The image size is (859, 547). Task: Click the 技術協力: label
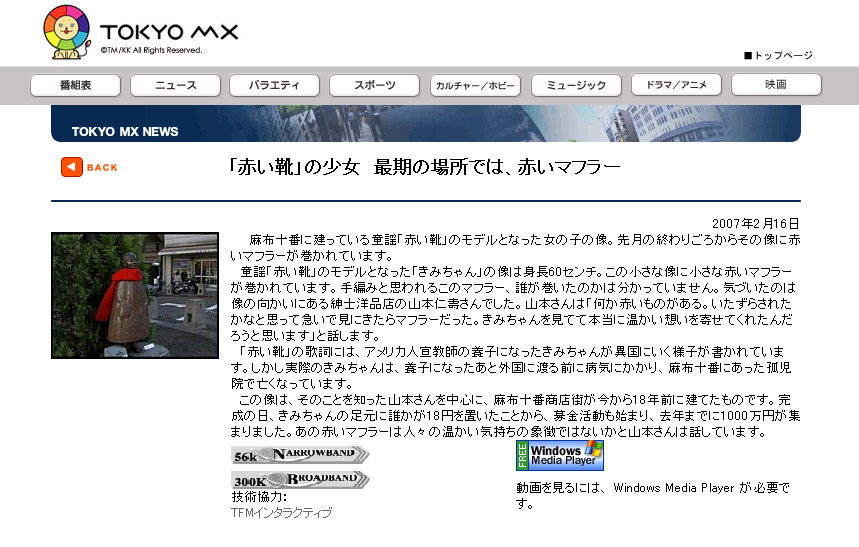pyautogui.click(x=259, y=497)
